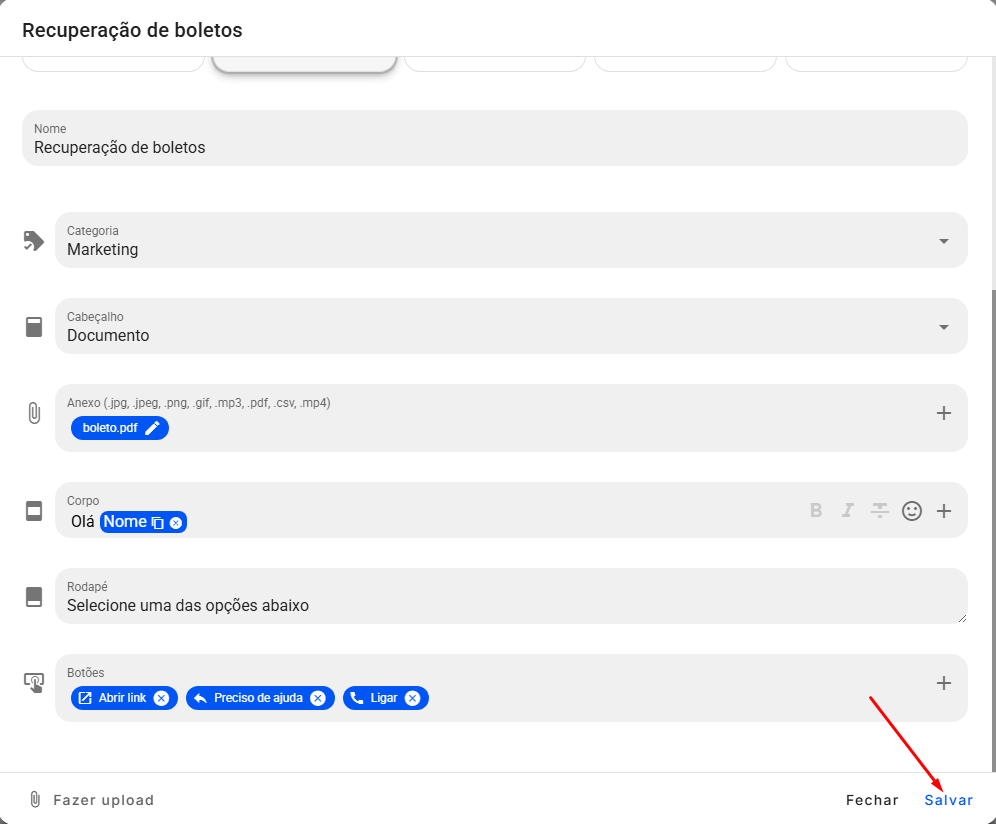Apply italic formatting in Corpo field
This screenshot has width=996, height=824.
847,510
